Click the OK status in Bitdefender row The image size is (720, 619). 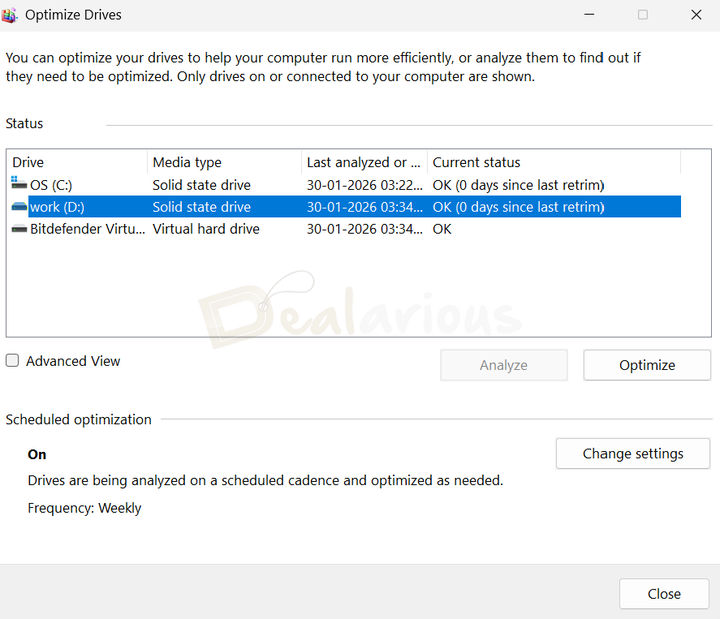442,229
